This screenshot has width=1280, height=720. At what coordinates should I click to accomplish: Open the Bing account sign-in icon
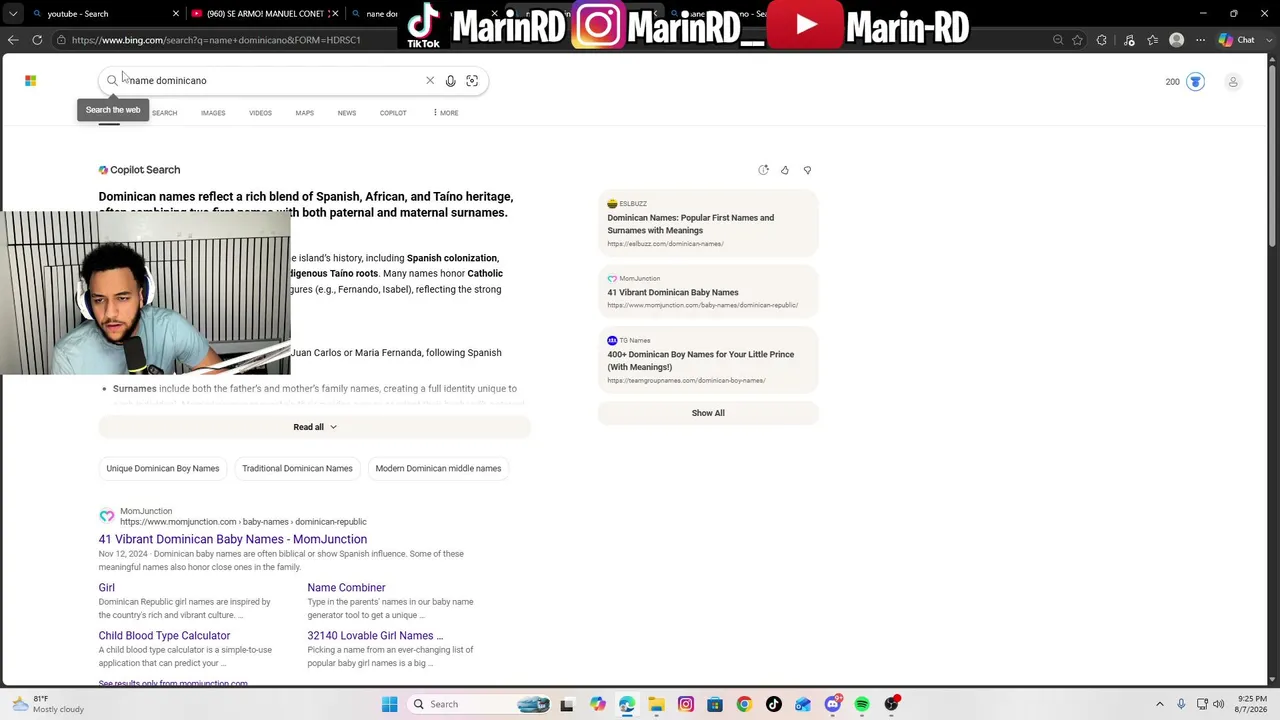1233,82
